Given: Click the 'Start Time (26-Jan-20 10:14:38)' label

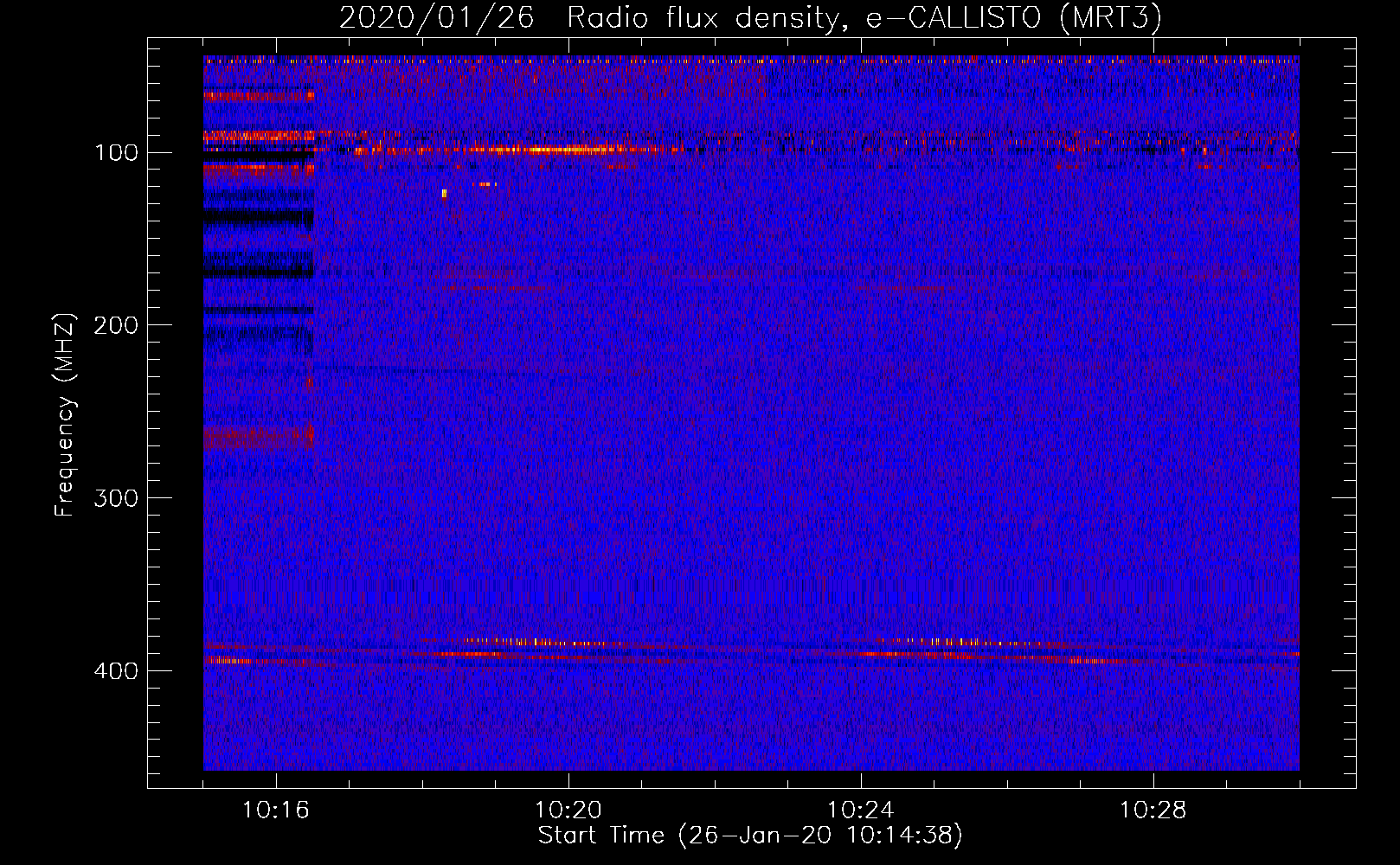Looking at the screenshot, I should click(x=750, y=836).
